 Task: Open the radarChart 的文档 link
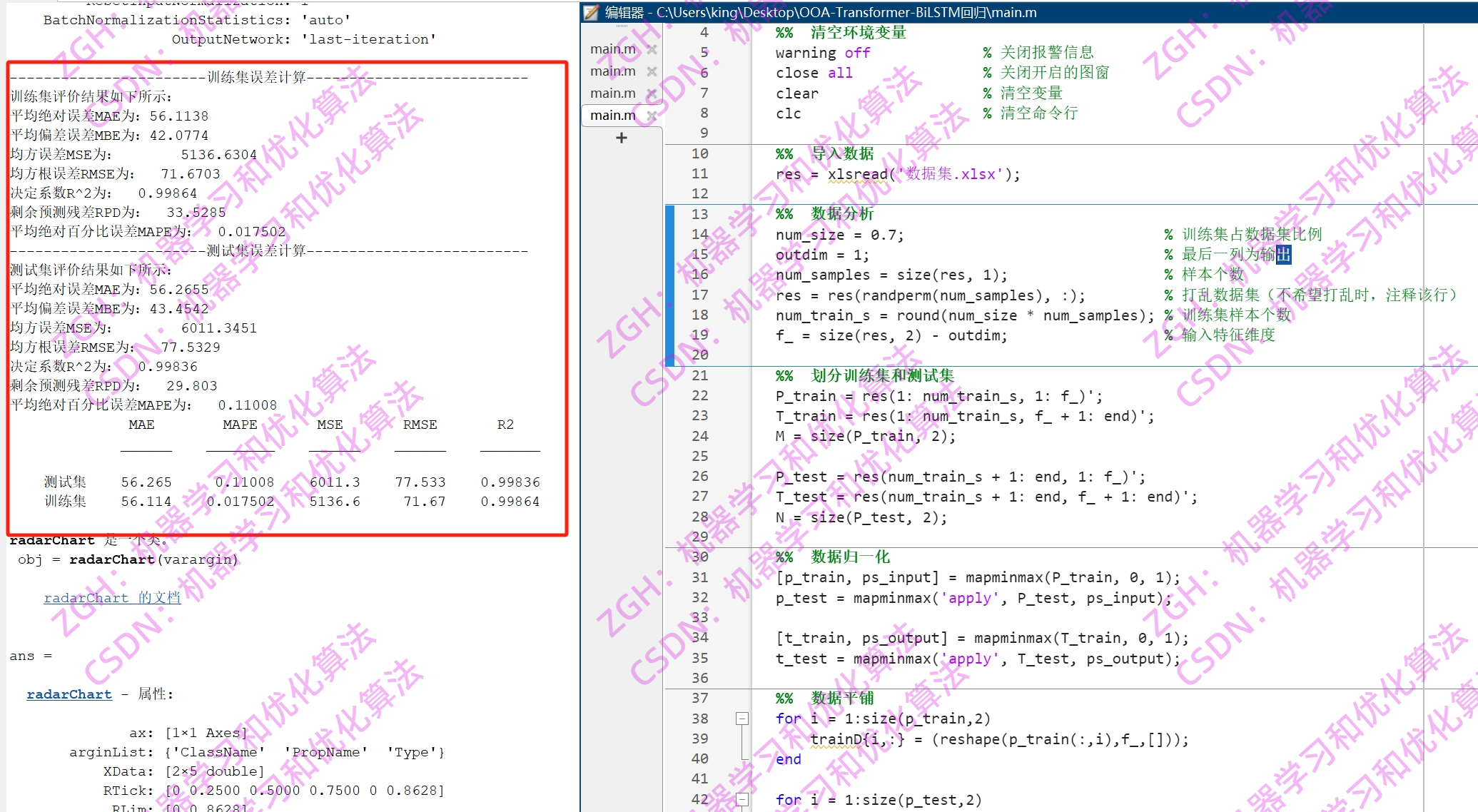coord(112,598)
